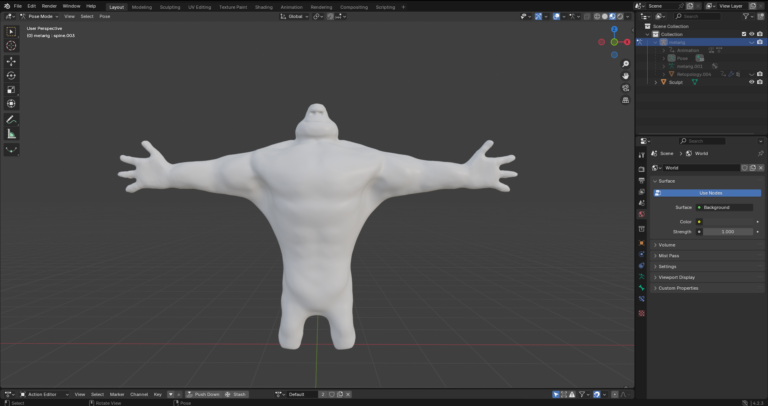Adjust the world Strength slider
The image size is (768, 406).
pos(724,231)
